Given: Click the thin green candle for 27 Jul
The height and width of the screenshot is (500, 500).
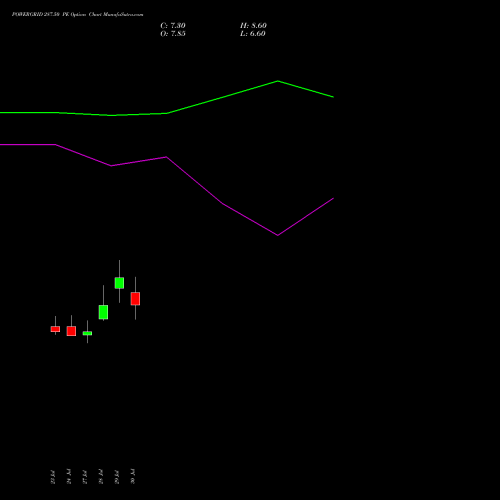Looking at the screenshot, I should point(87,333).
